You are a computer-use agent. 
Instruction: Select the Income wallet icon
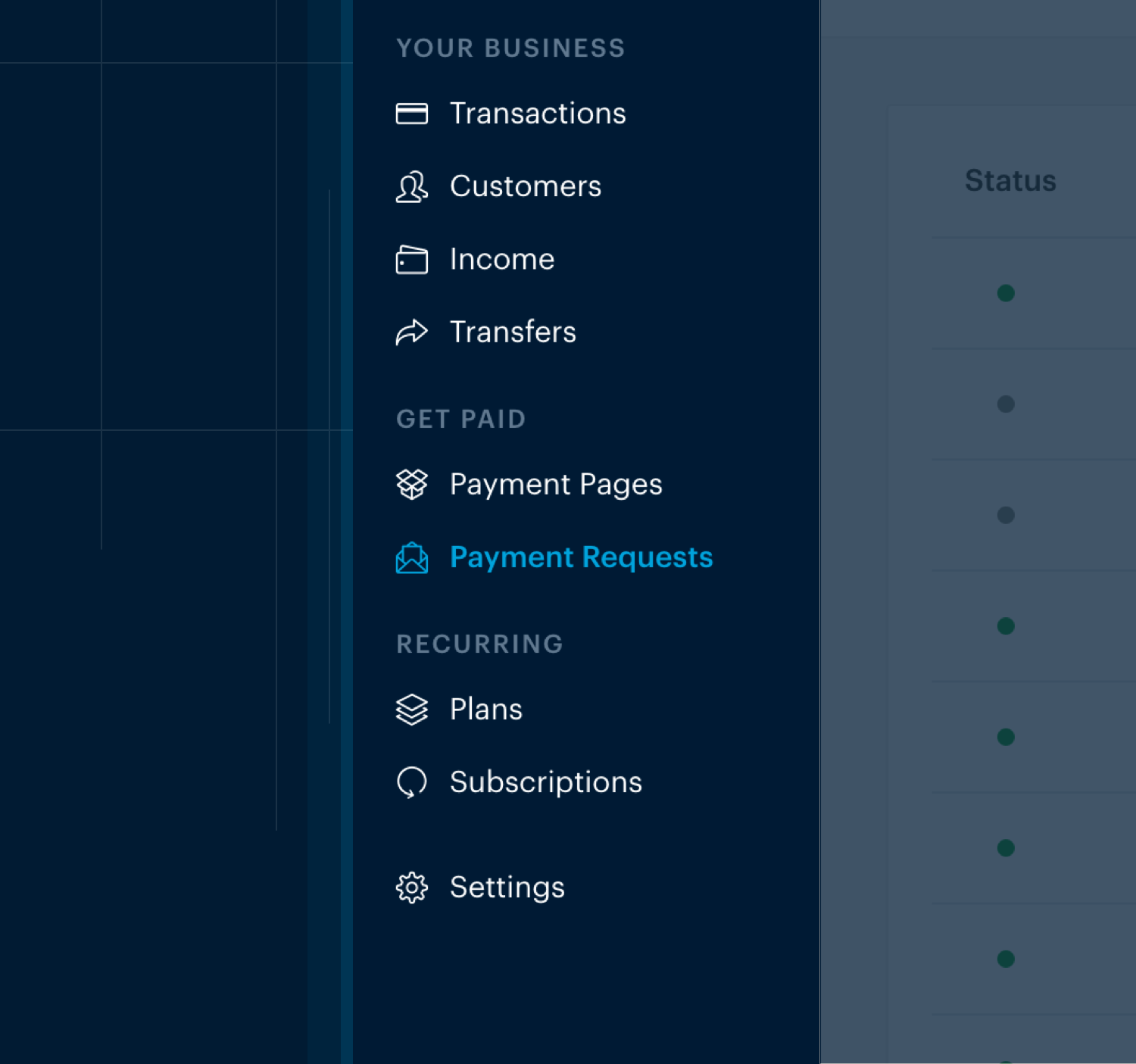coord(410,259)
